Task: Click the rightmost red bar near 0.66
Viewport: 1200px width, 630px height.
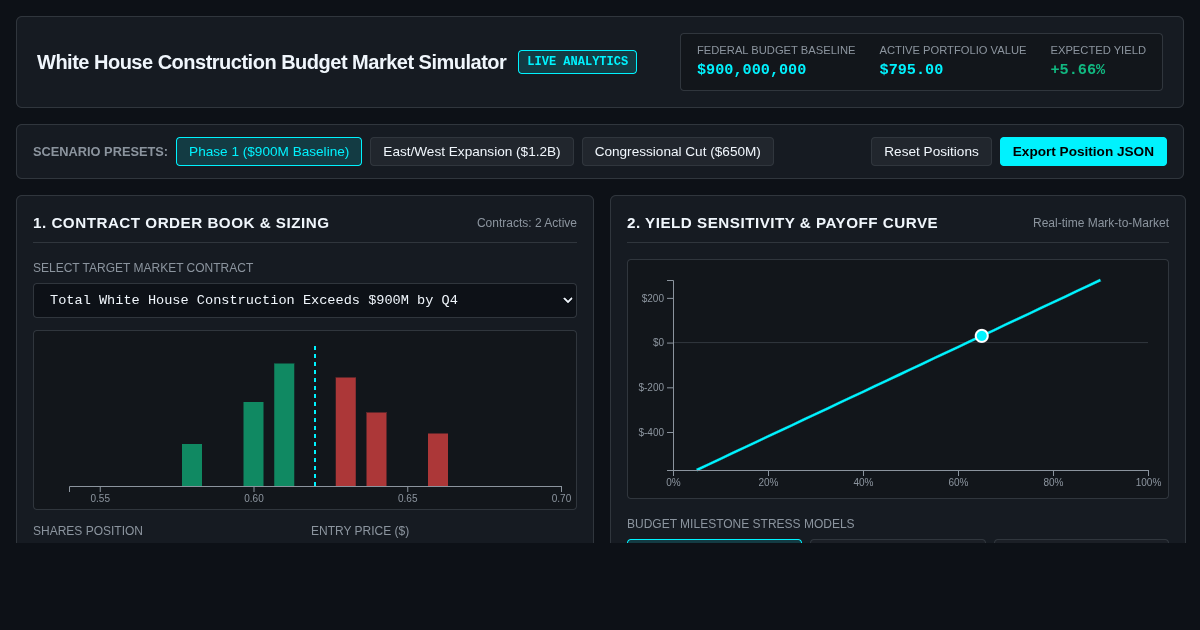Action: [x=438, y=460]
